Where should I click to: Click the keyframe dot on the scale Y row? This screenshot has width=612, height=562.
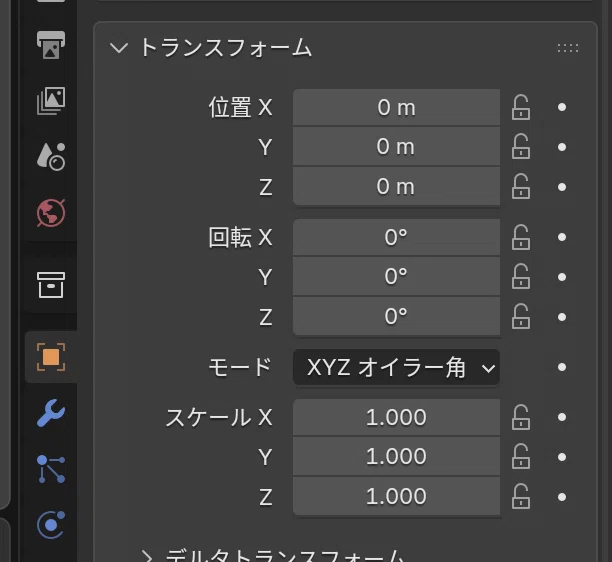(562, 457)
